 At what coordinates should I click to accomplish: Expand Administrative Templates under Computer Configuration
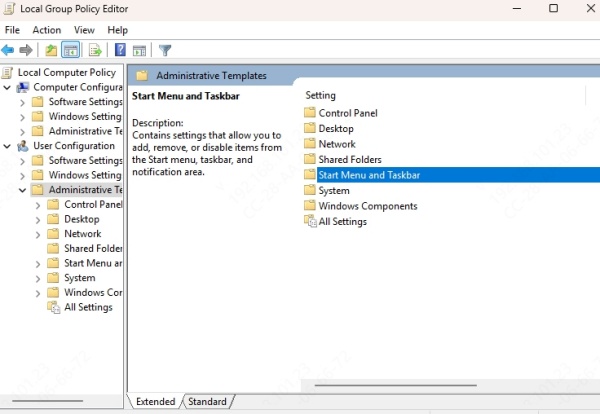(x=22, y=132)
